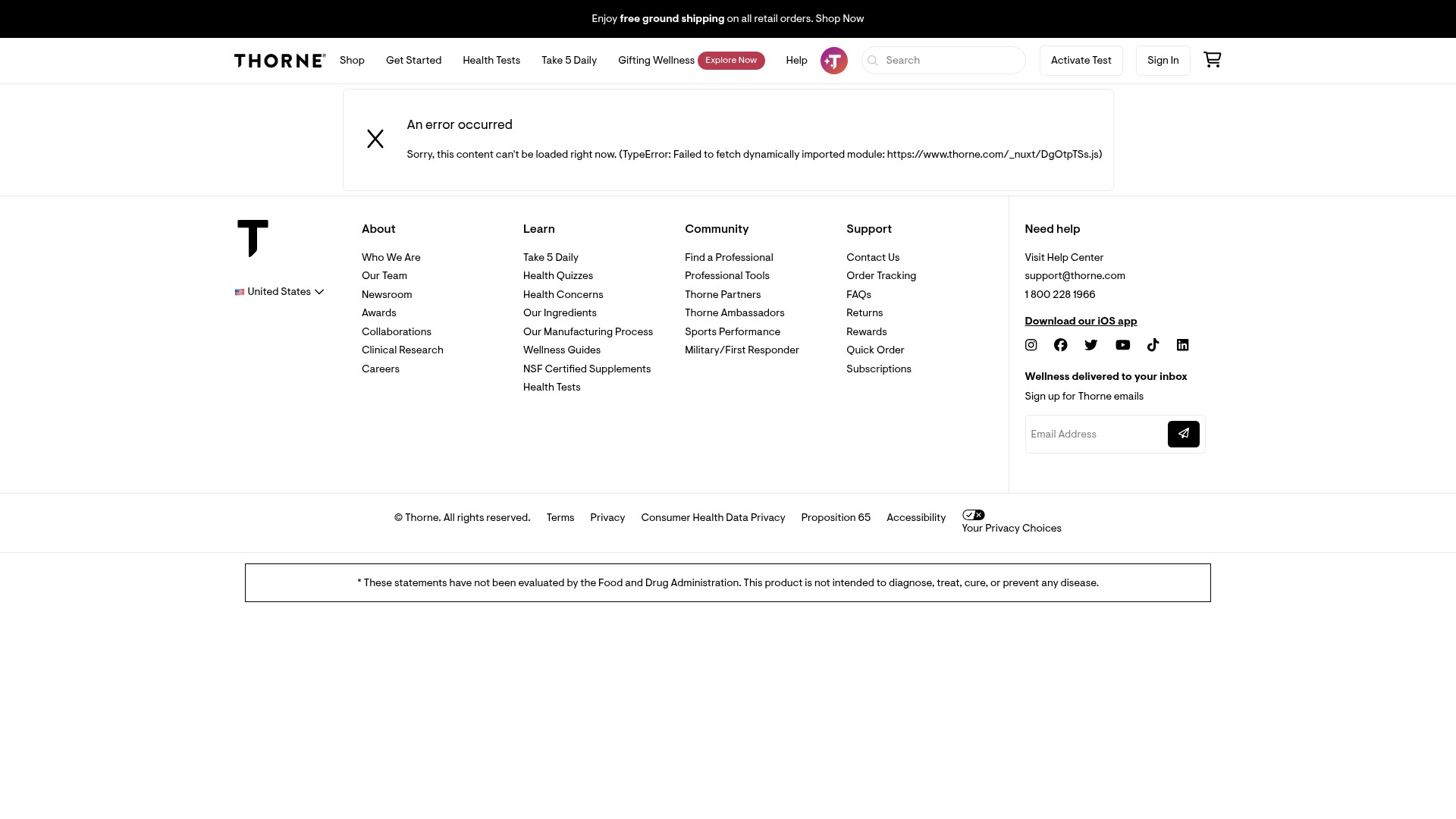Open the Health Tests nav item
1456x819 pixels.
(491, 61)
